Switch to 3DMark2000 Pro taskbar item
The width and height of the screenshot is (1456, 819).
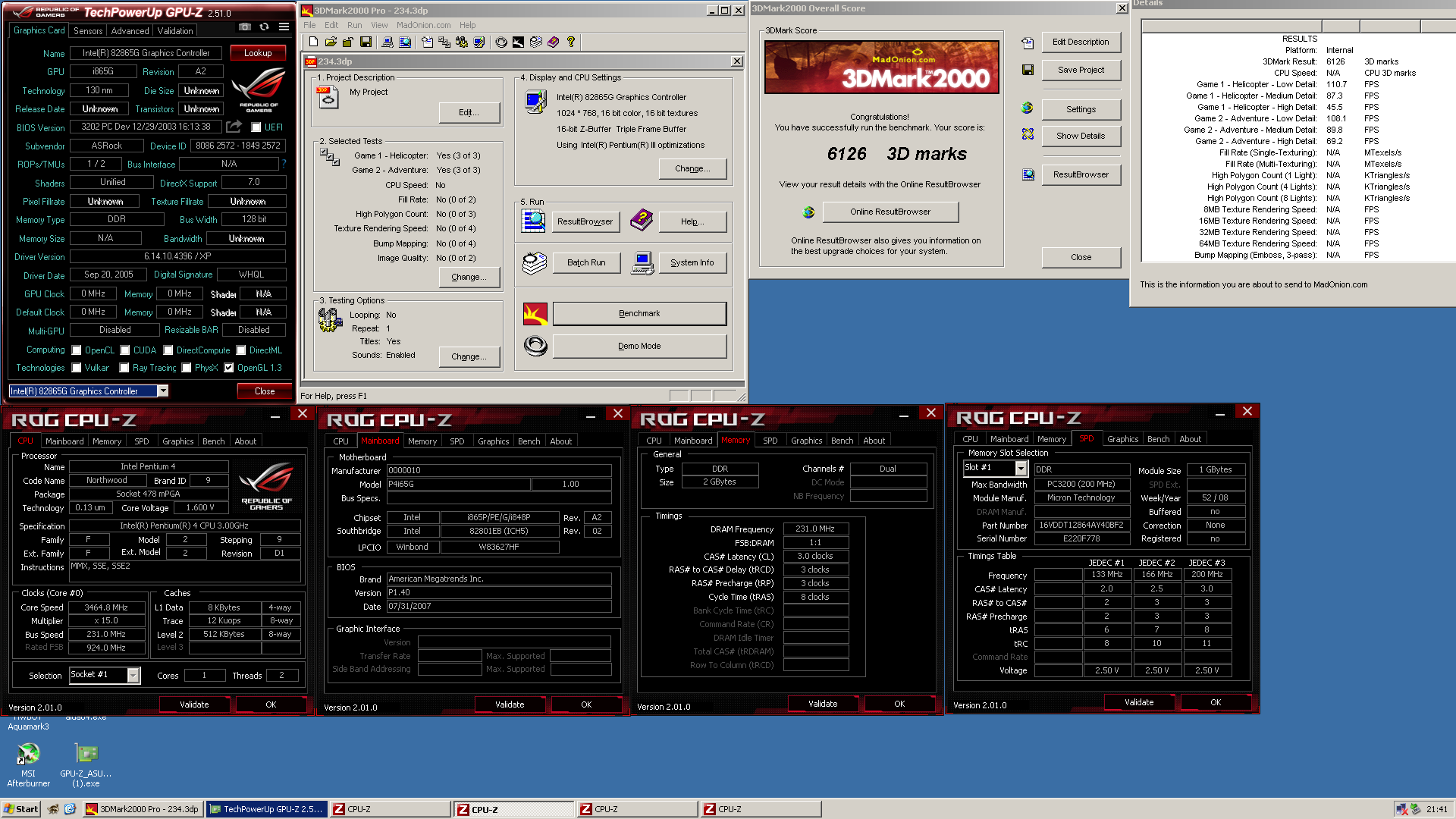(x=143, y=809)
